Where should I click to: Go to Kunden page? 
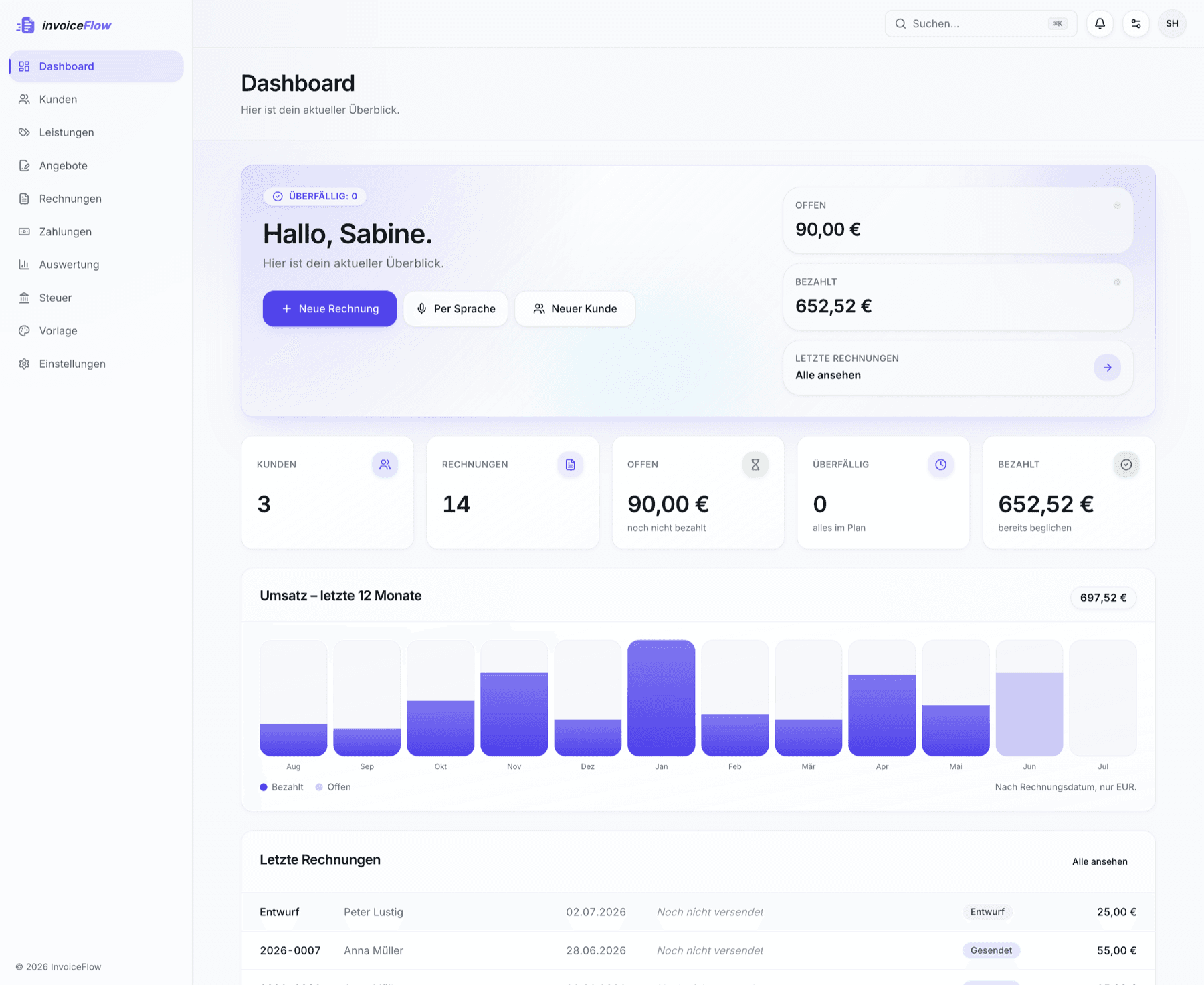[96, 99]
